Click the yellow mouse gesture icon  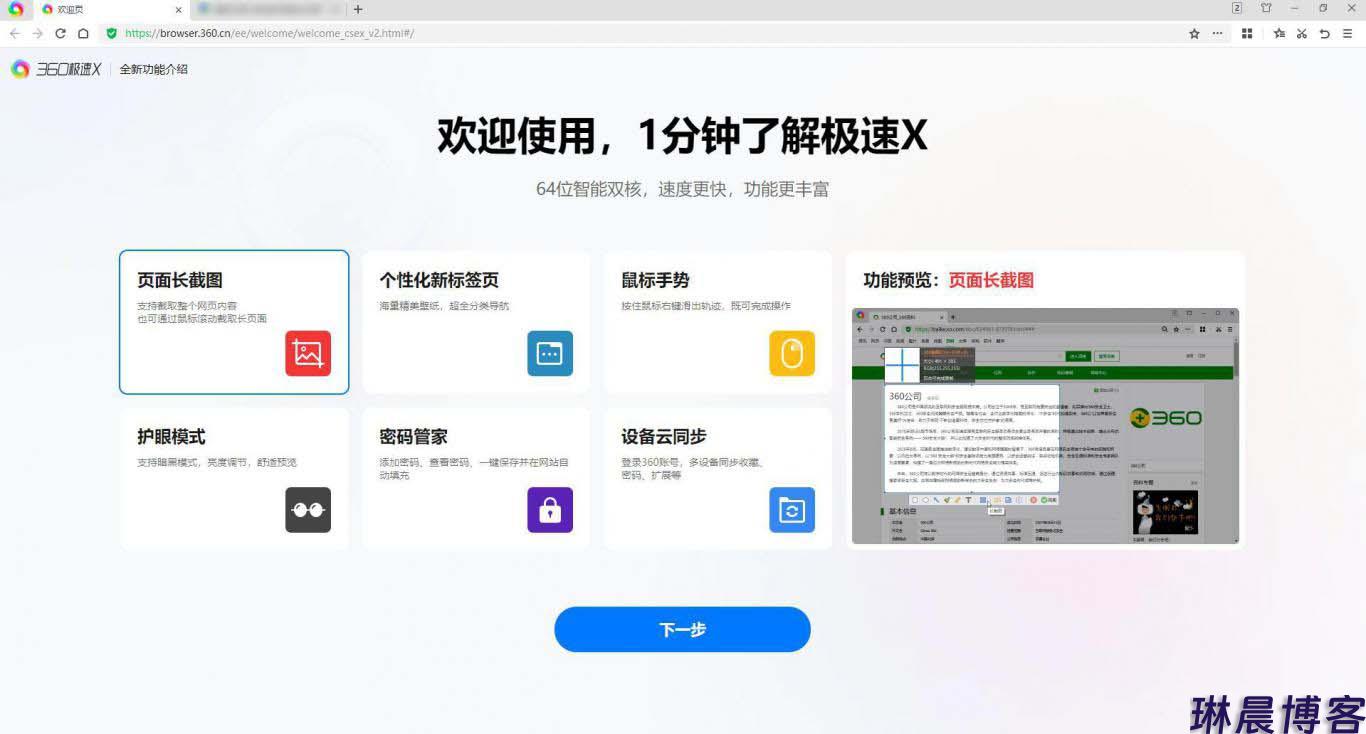point(792,353)
